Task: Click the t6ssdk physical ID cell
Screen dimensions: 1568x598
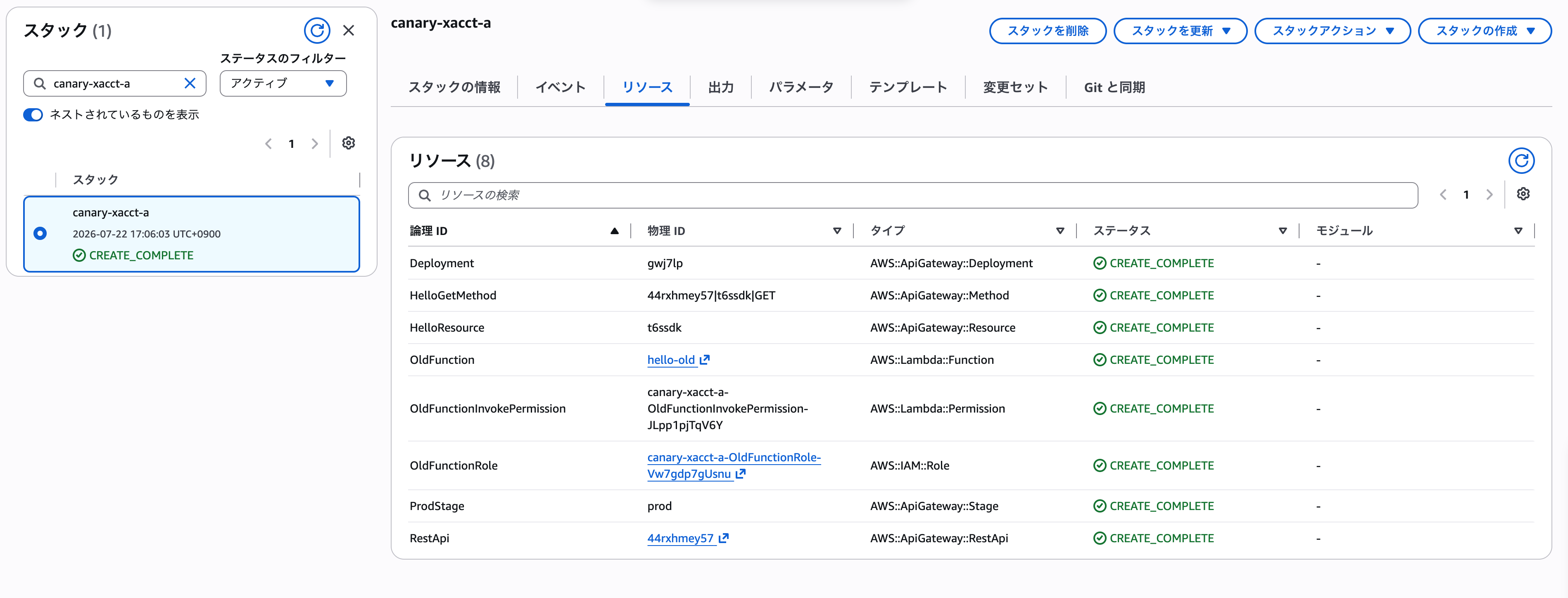Action: 664,327
